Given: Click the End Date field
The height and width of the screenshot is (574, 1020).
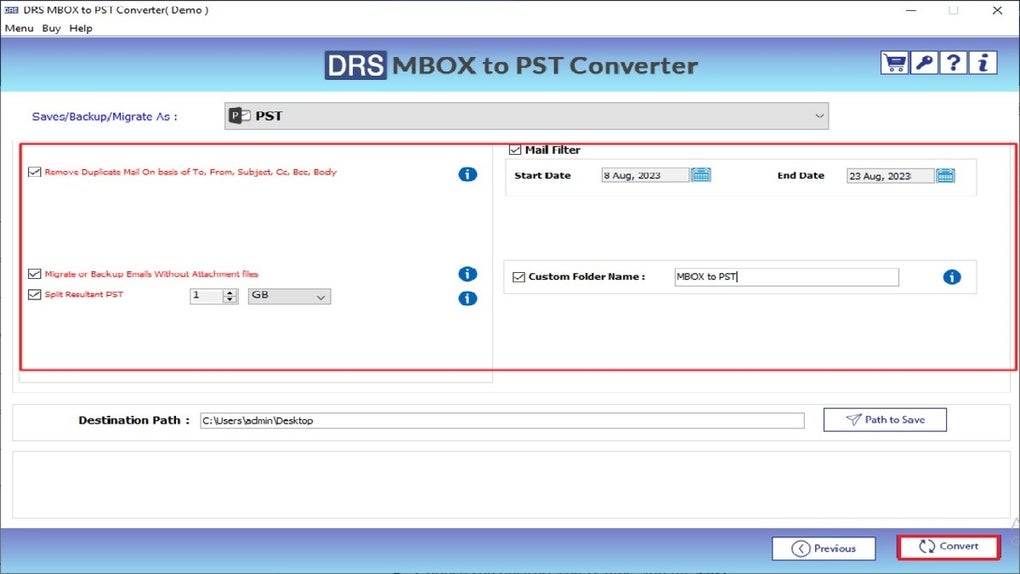Looking at the screenshot, I should point(890,176).
